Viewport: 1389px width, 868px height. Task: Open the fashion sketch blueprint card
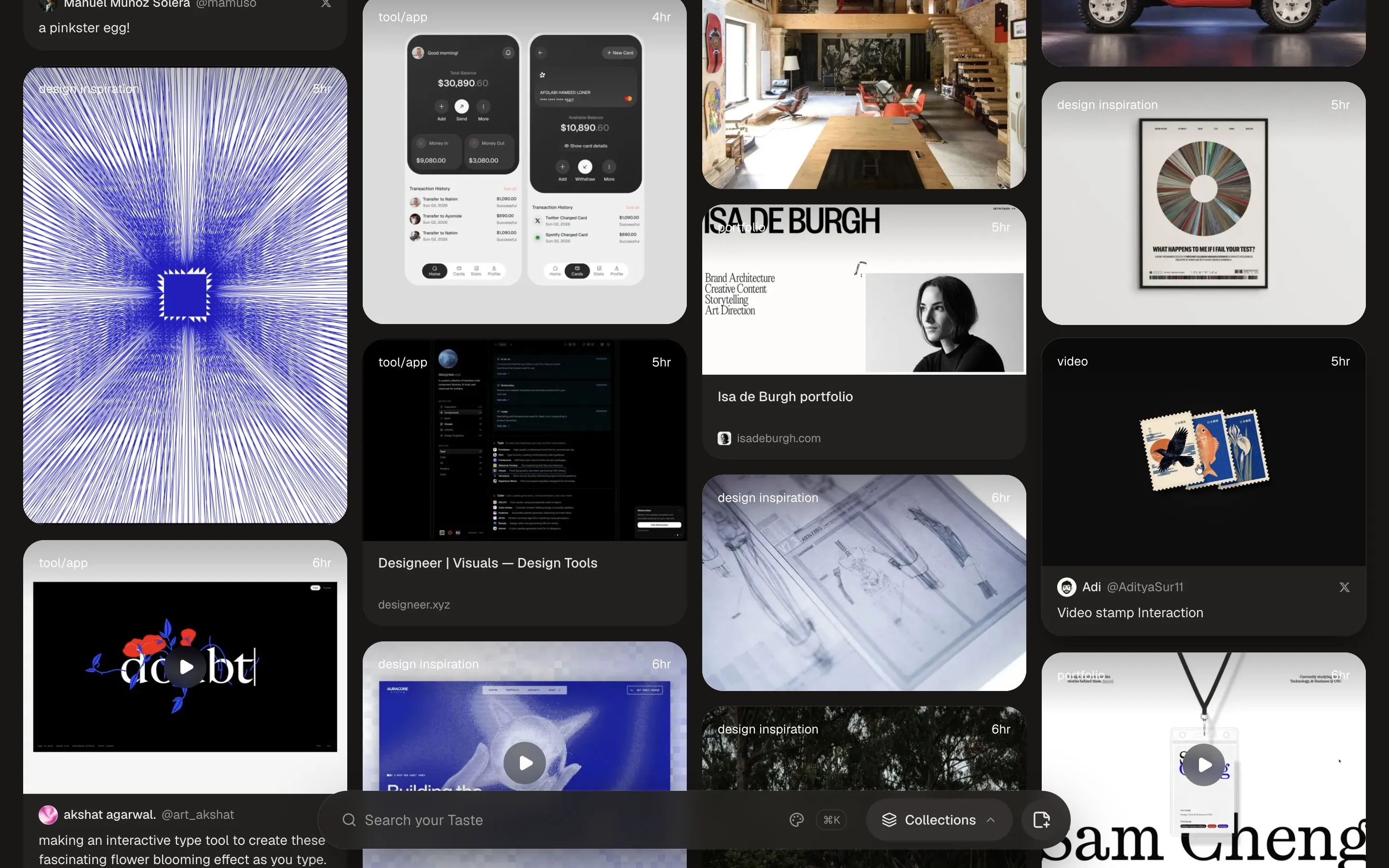tap(864, 583)
